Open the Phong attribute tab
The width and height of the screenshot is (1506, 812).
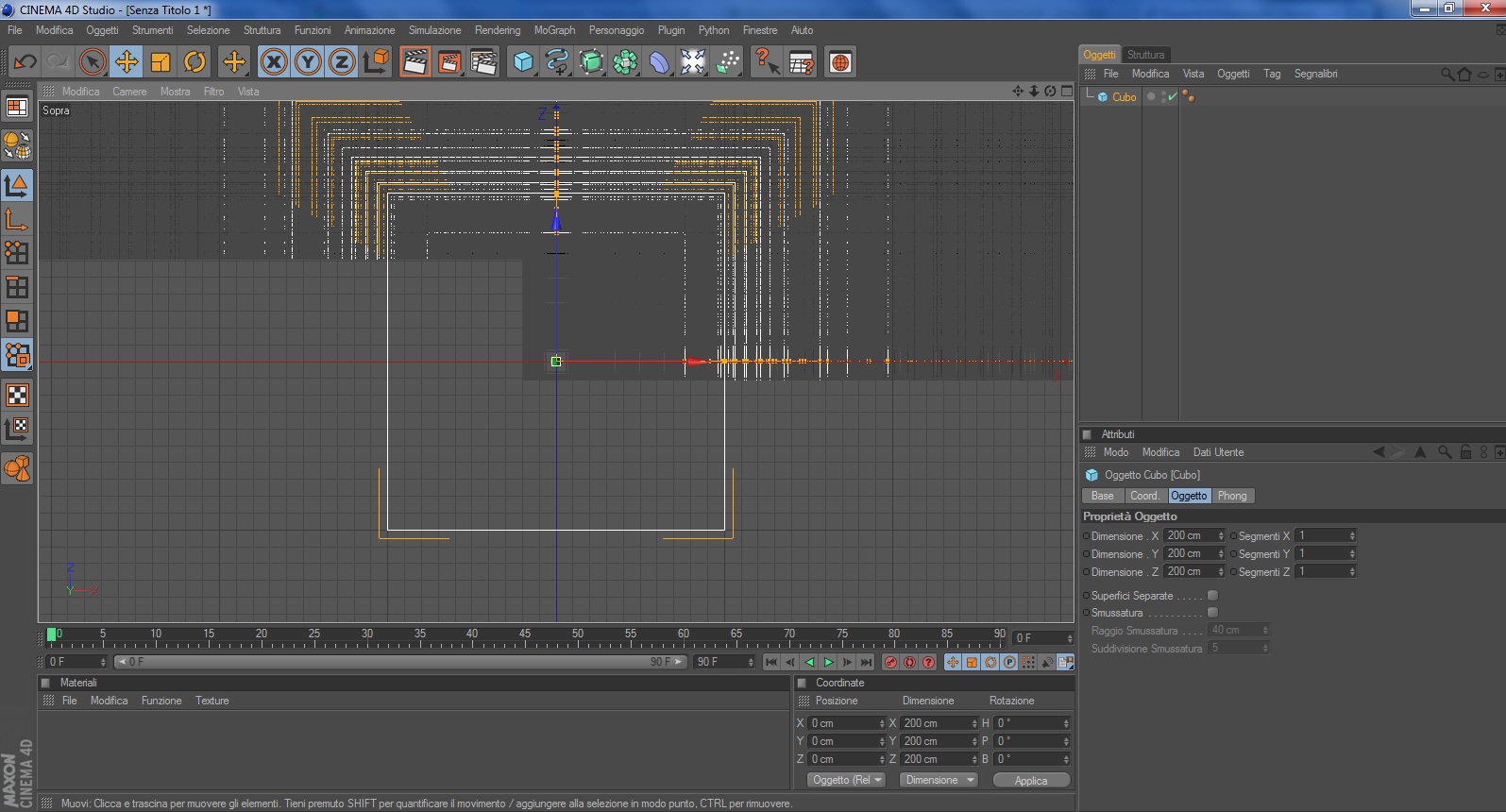[1231, 496]
